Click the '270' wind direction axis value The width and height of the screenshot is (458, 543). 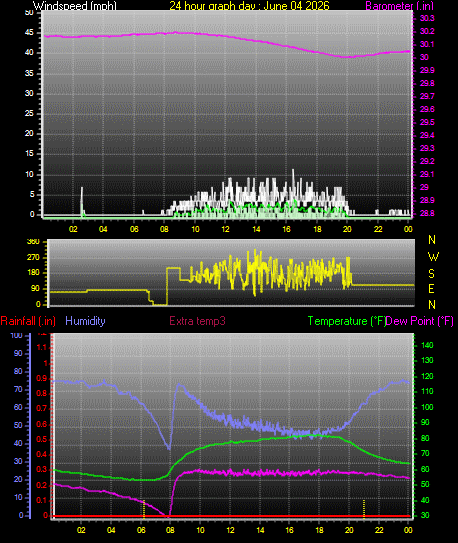tap(33, 257)
